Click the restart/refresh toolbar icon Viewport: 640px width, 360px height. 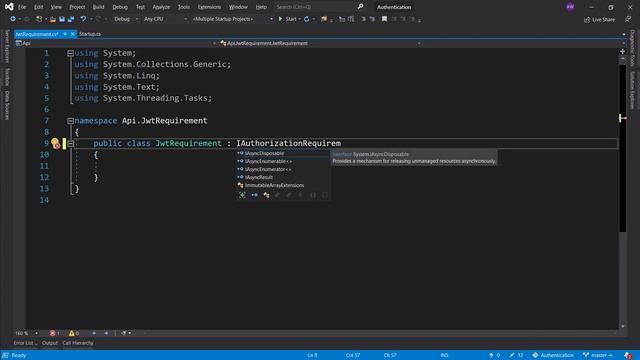click(x=307, y=19)
